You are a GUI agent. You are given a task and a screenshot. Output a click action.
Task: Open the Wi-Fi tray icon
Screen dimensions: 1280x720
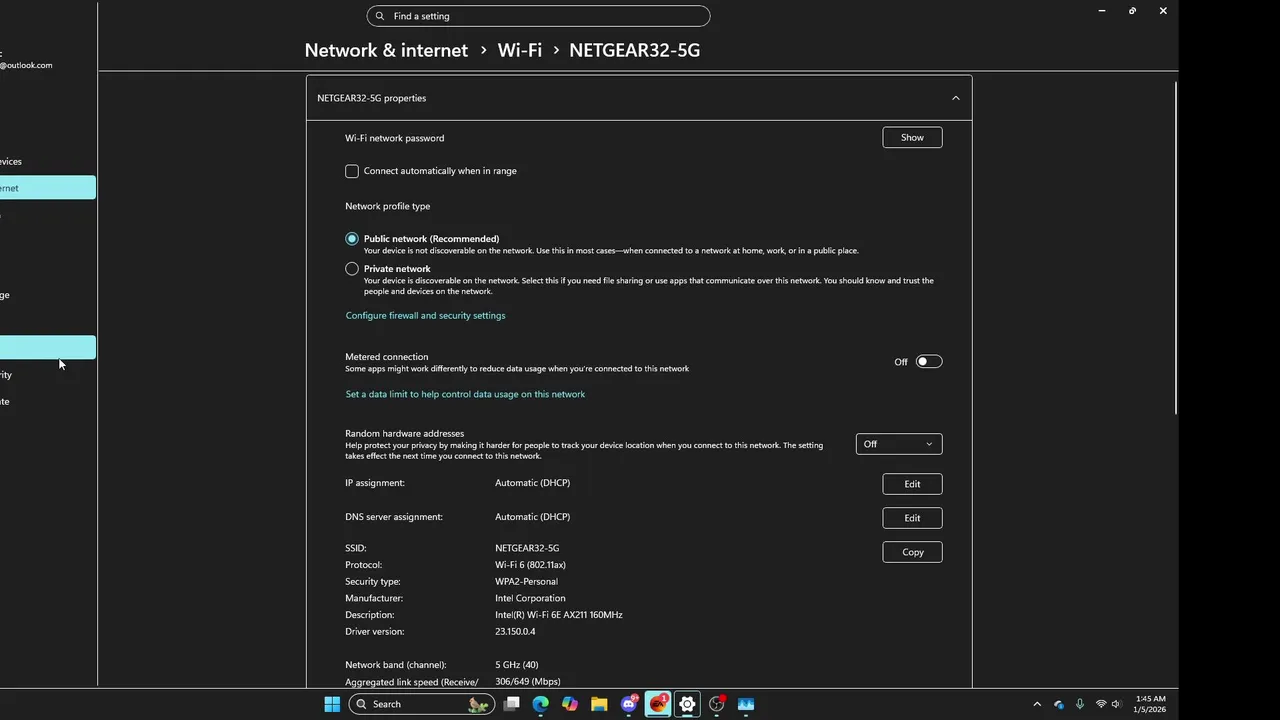click(1101, 704)
